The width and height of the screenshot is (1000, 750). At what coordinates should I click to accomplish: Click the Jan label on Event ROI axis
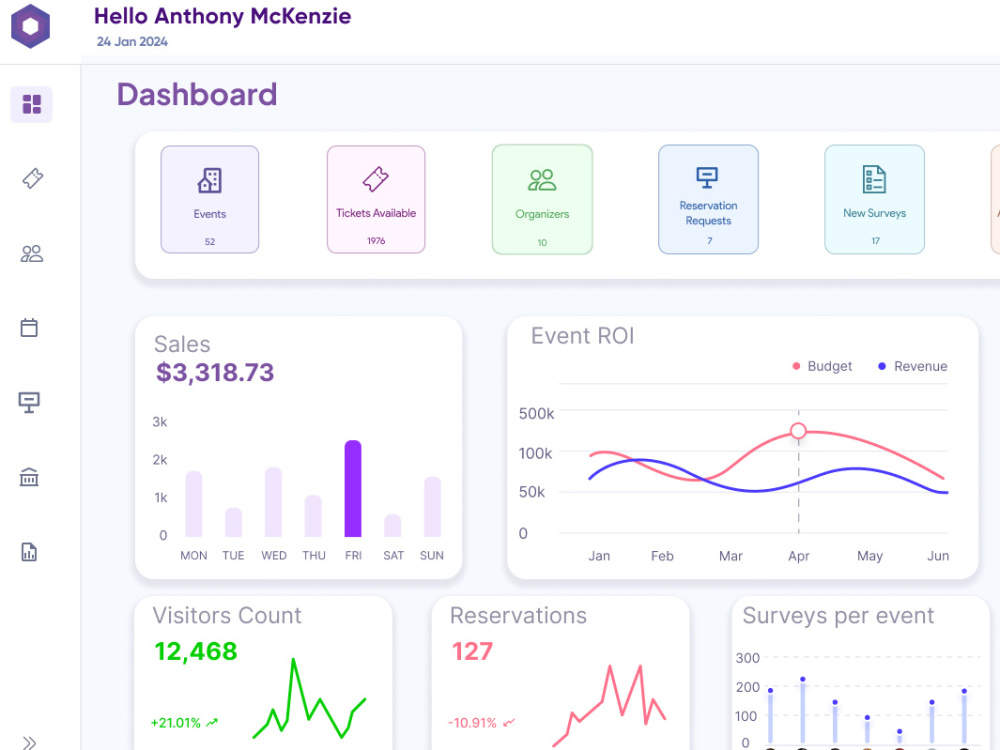(x=599, y=556)
